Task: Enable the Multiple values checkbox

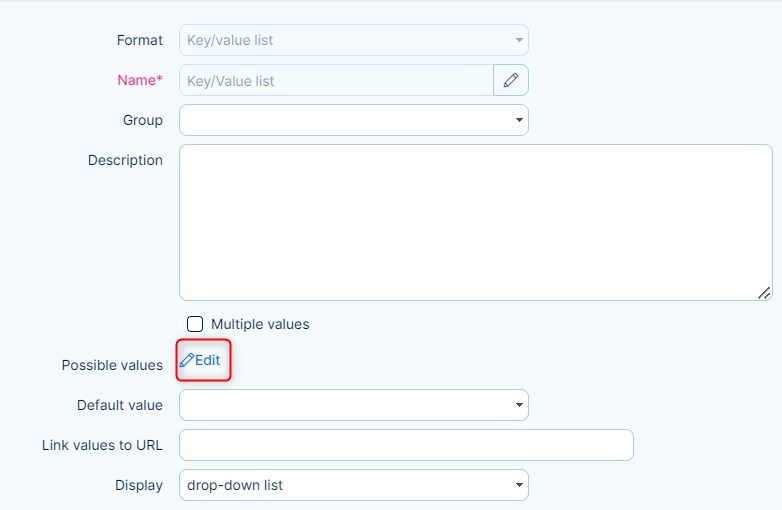Action: click(x=195, y=324)
